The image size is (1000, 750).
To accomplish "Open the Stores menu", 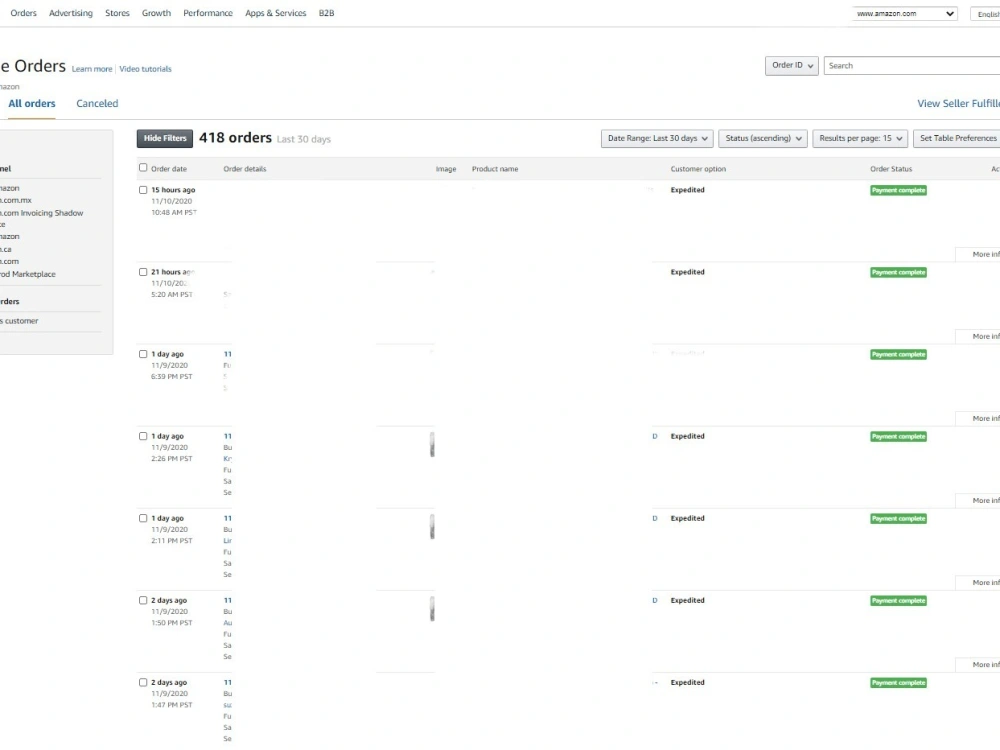I will 117,13.
